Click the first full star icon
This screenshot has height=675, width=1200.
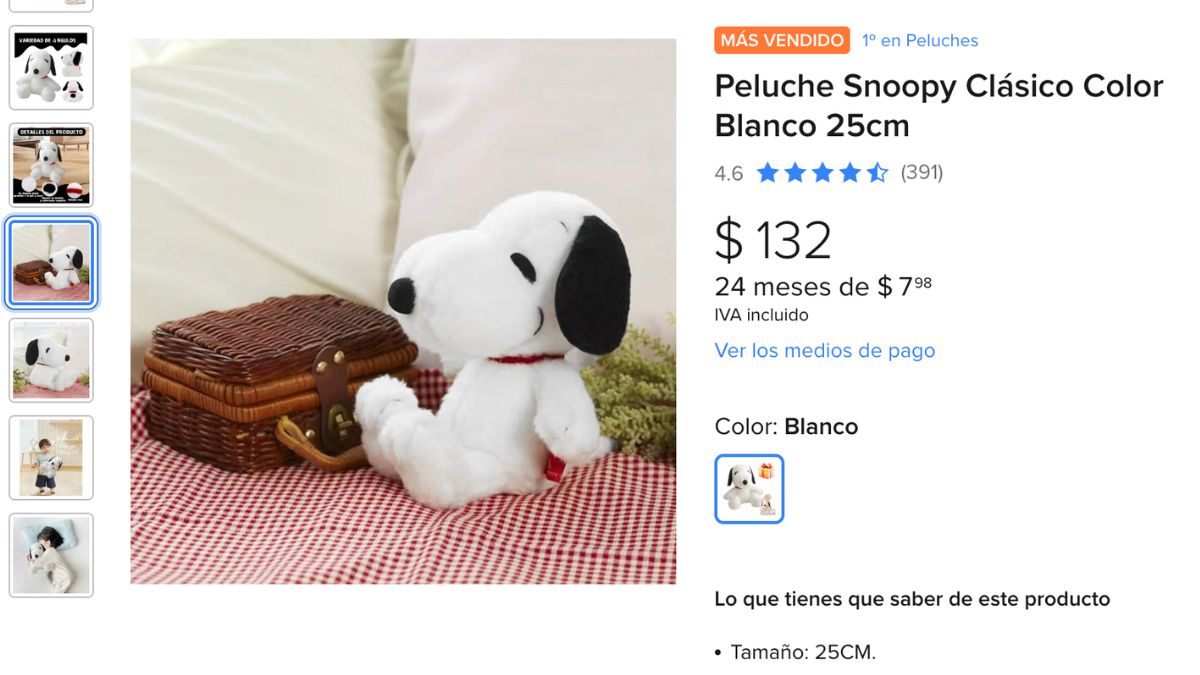point(768,173)
